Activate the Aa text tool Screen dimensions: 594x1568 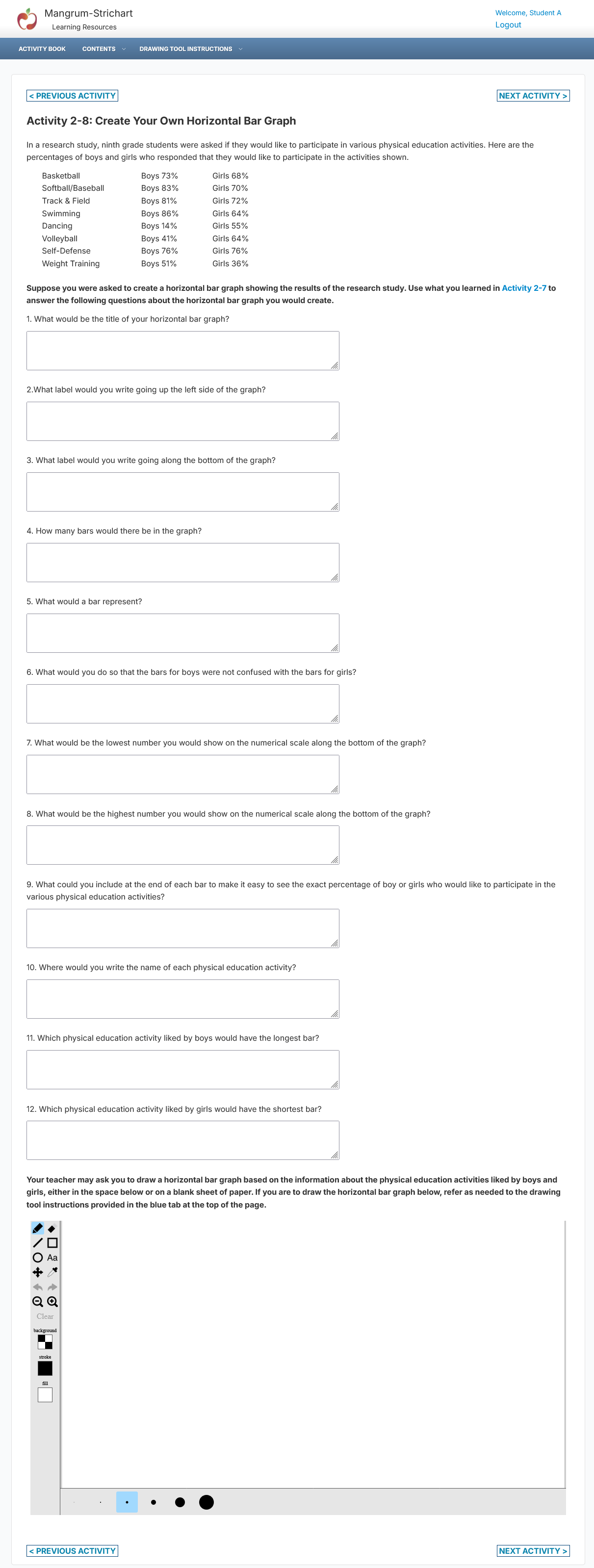[x=52, y=1257]
